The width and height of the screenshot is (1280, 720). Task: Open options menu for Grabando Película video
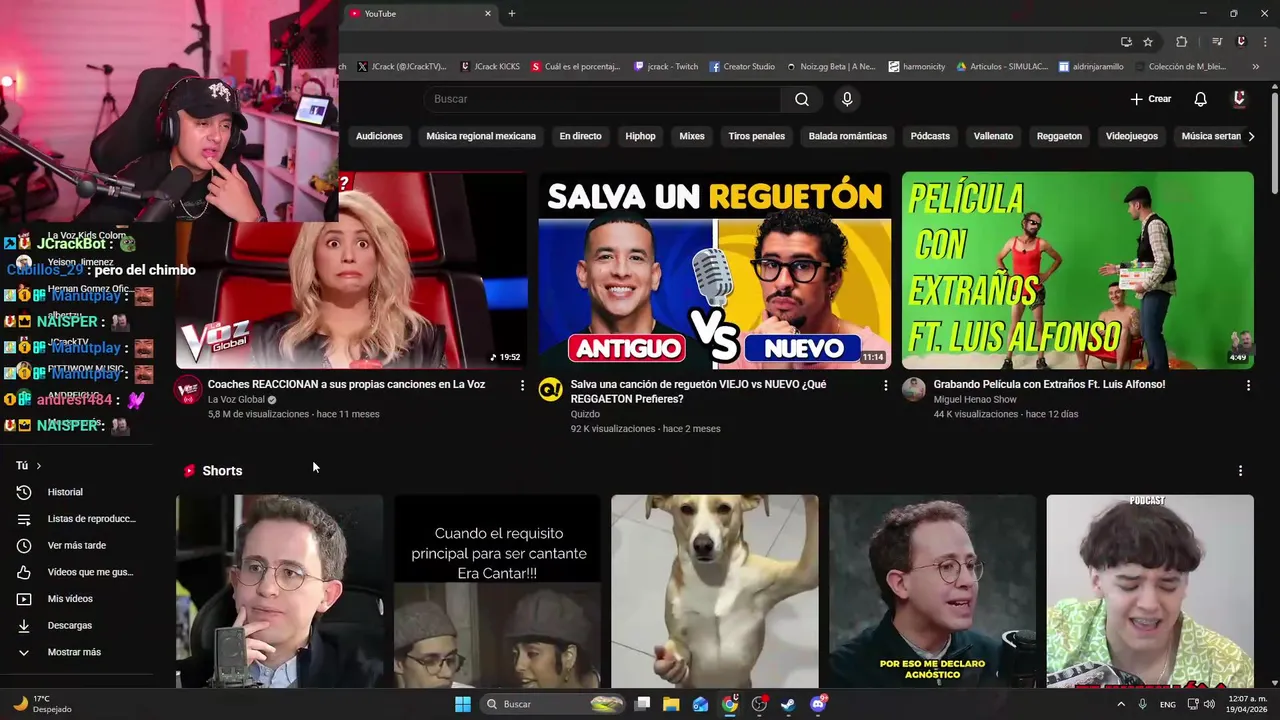click(1248, 385)
